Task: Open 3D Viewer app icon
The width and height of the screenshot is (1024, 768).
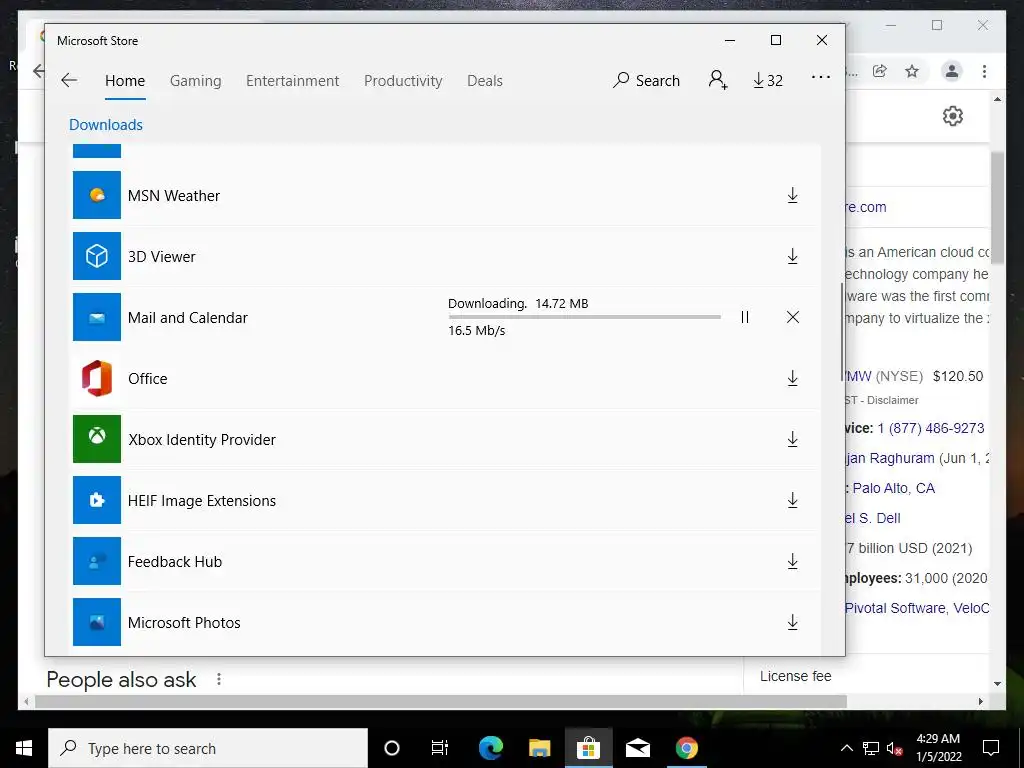Action: (x=97, y=256)
